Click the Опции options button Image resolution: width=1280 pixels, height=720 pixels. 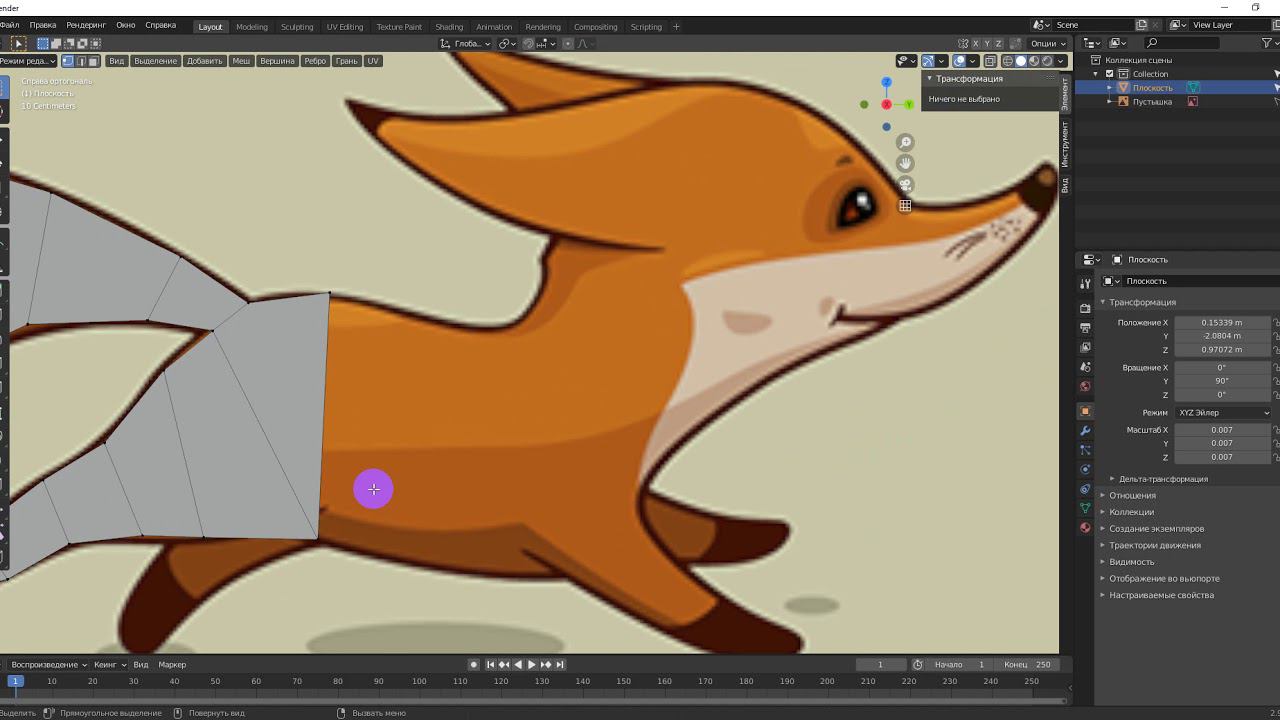[x=1046, y=44]
